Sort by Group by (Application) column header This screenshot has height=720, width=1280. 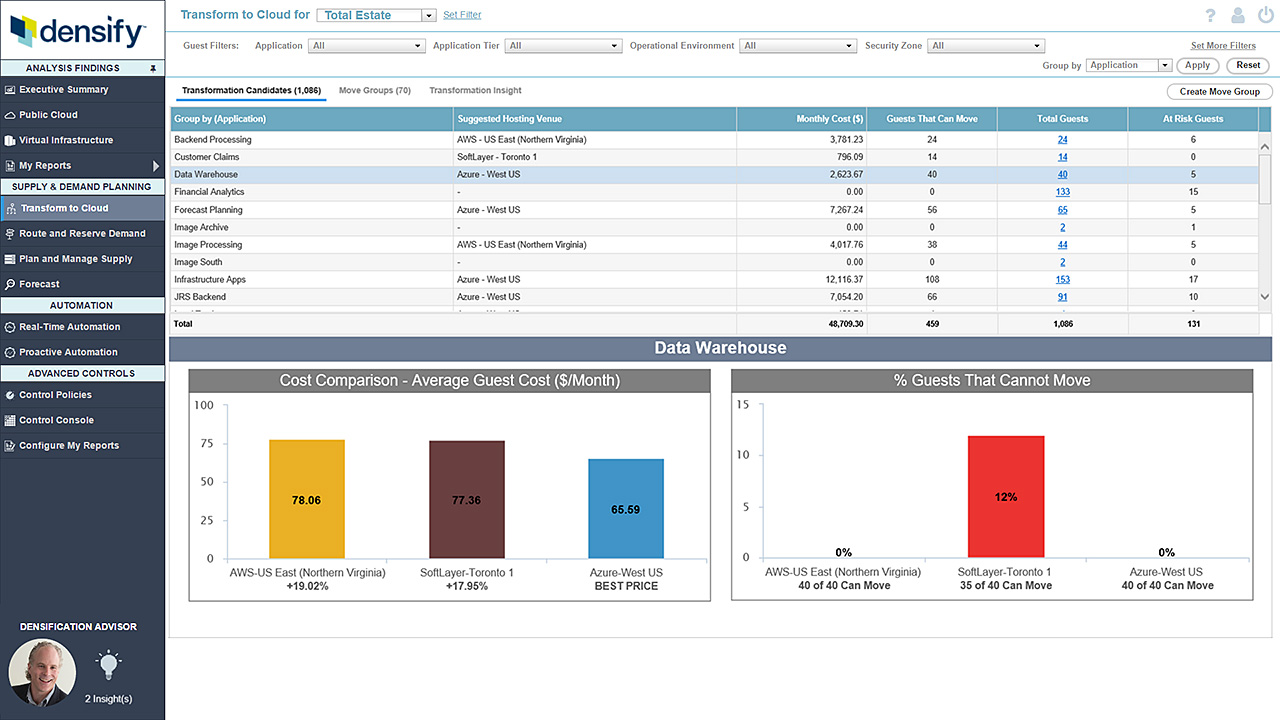312,119
